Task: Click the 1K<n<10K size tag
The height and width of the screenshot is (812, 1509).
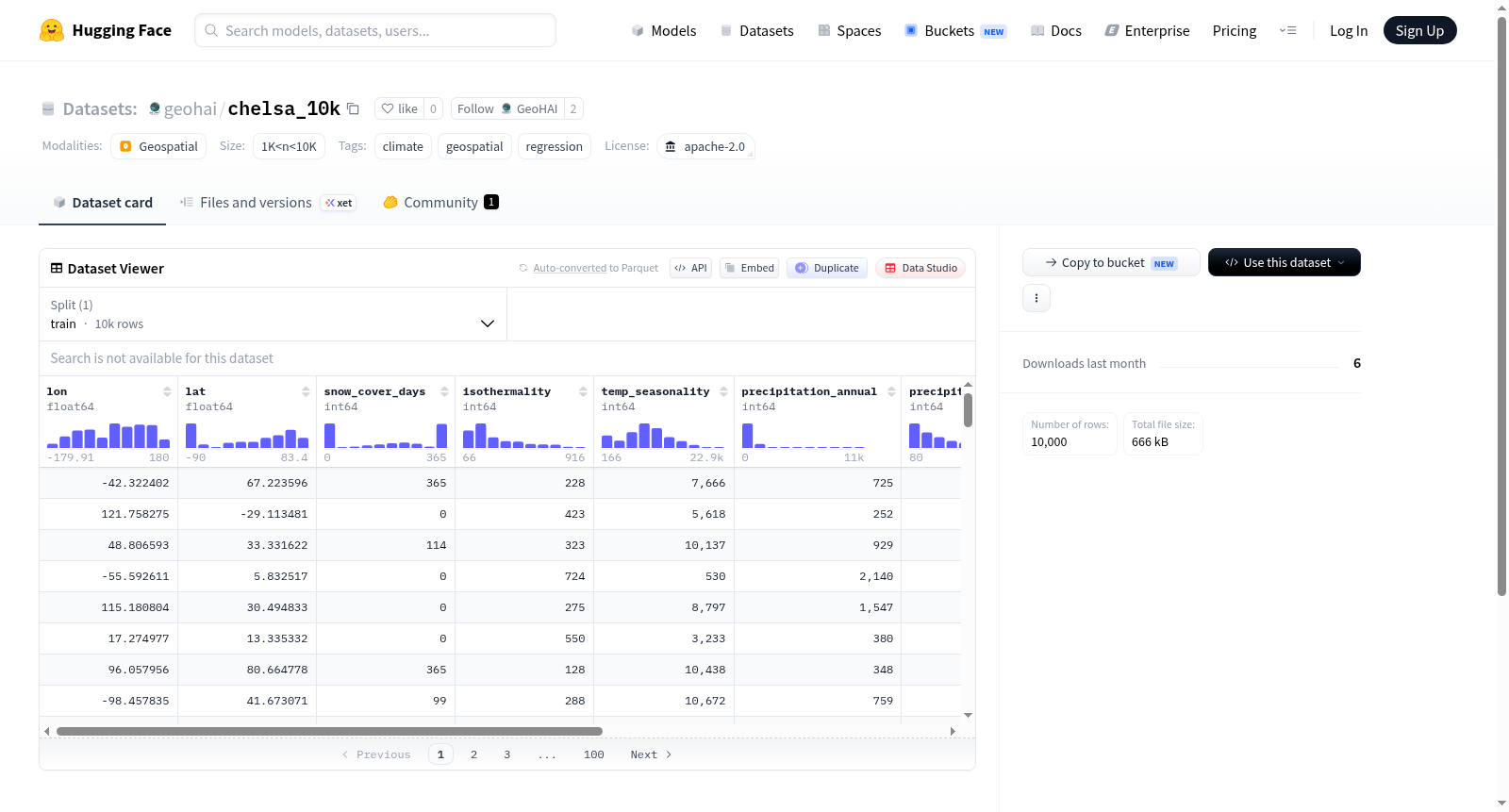Action: (x=289, y=146)
